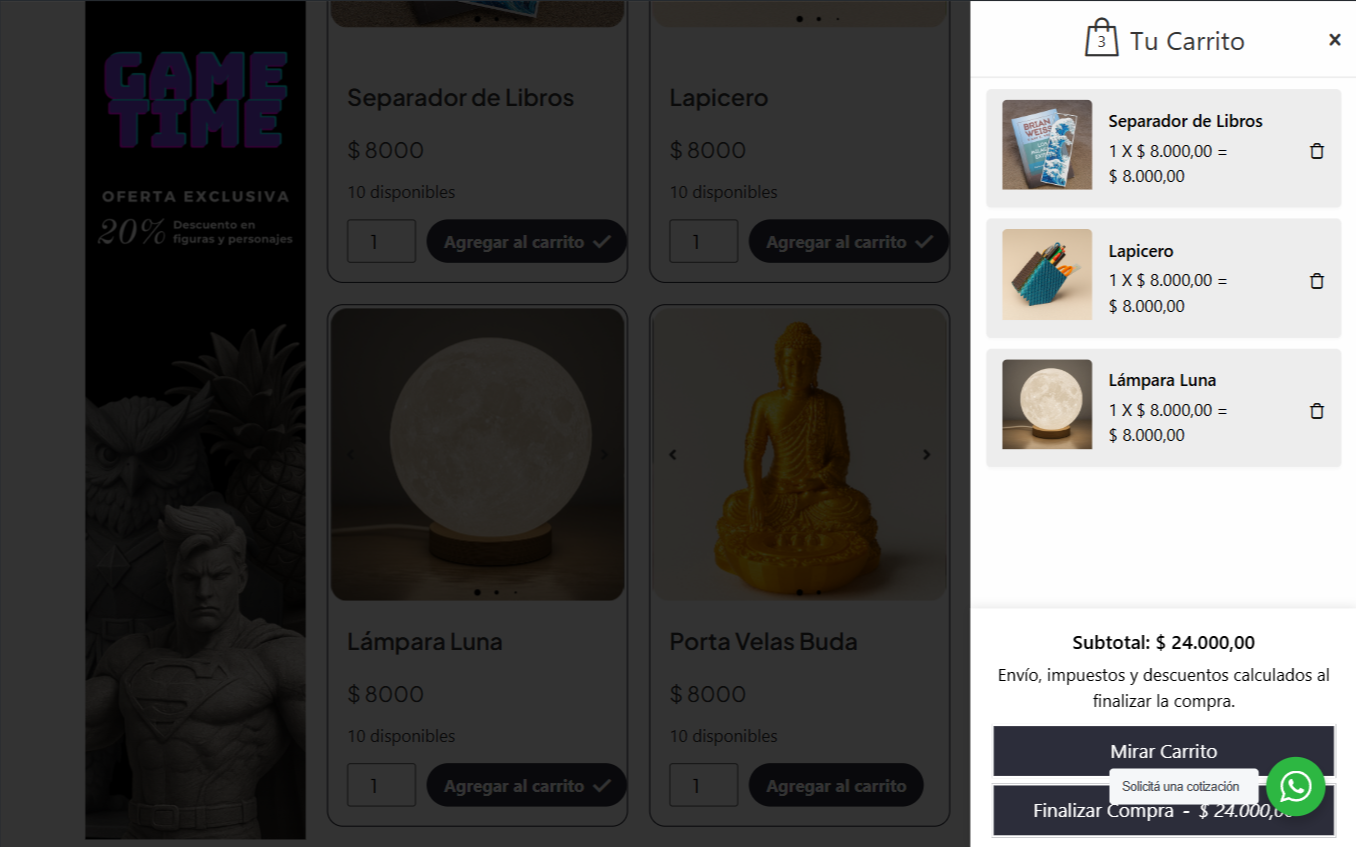Viewport: 1356px width, 847px height.
Task: Click the shopping bag cart icon
Action: [x=1101, y=38]
